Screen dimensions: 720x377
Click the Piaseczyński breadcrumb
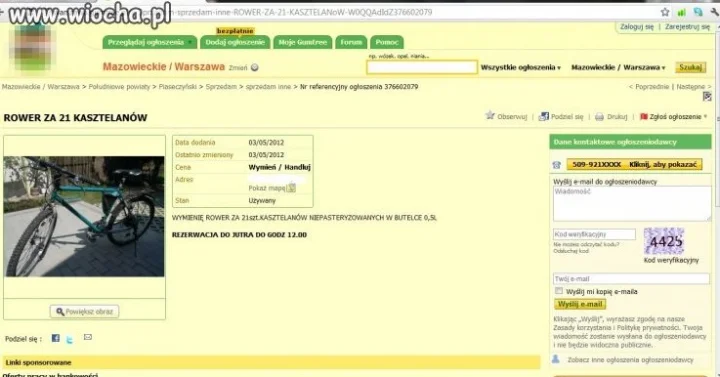tap(178, 87)
